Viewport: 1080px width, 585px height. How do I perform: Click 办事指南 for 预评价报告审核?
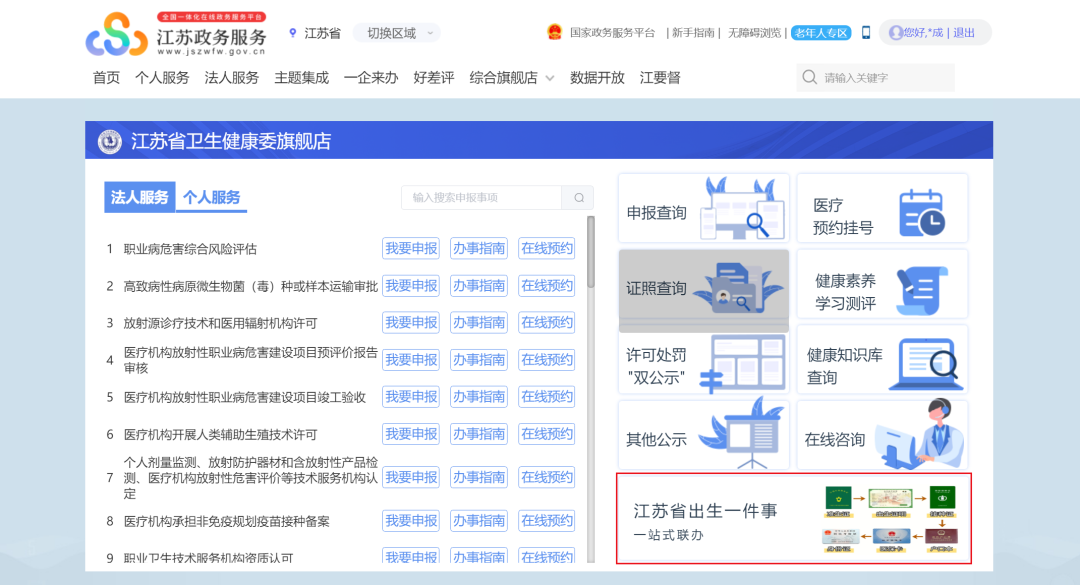(479, 360)
